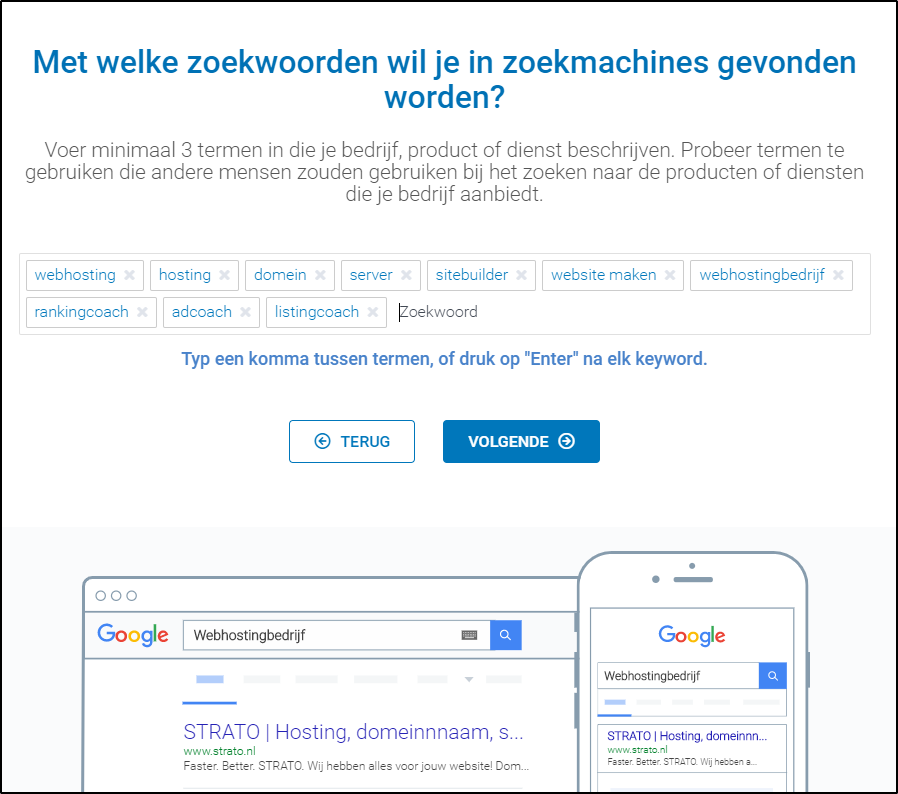Remove the 'listingcoach' keyword tag
Screen dimensions: 898x794
tap(372, 312)
